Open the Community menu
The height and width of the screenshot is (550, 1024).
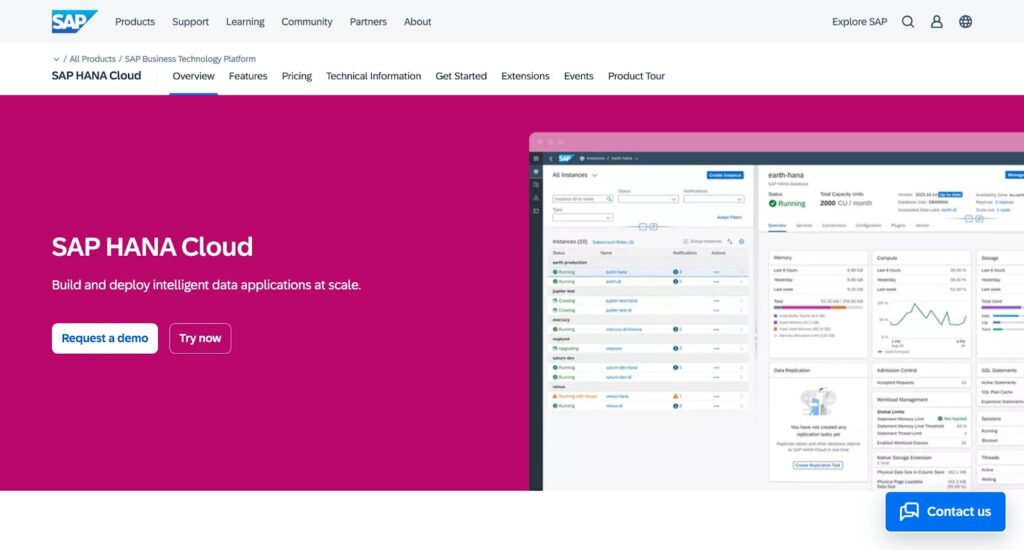(306, 22)
